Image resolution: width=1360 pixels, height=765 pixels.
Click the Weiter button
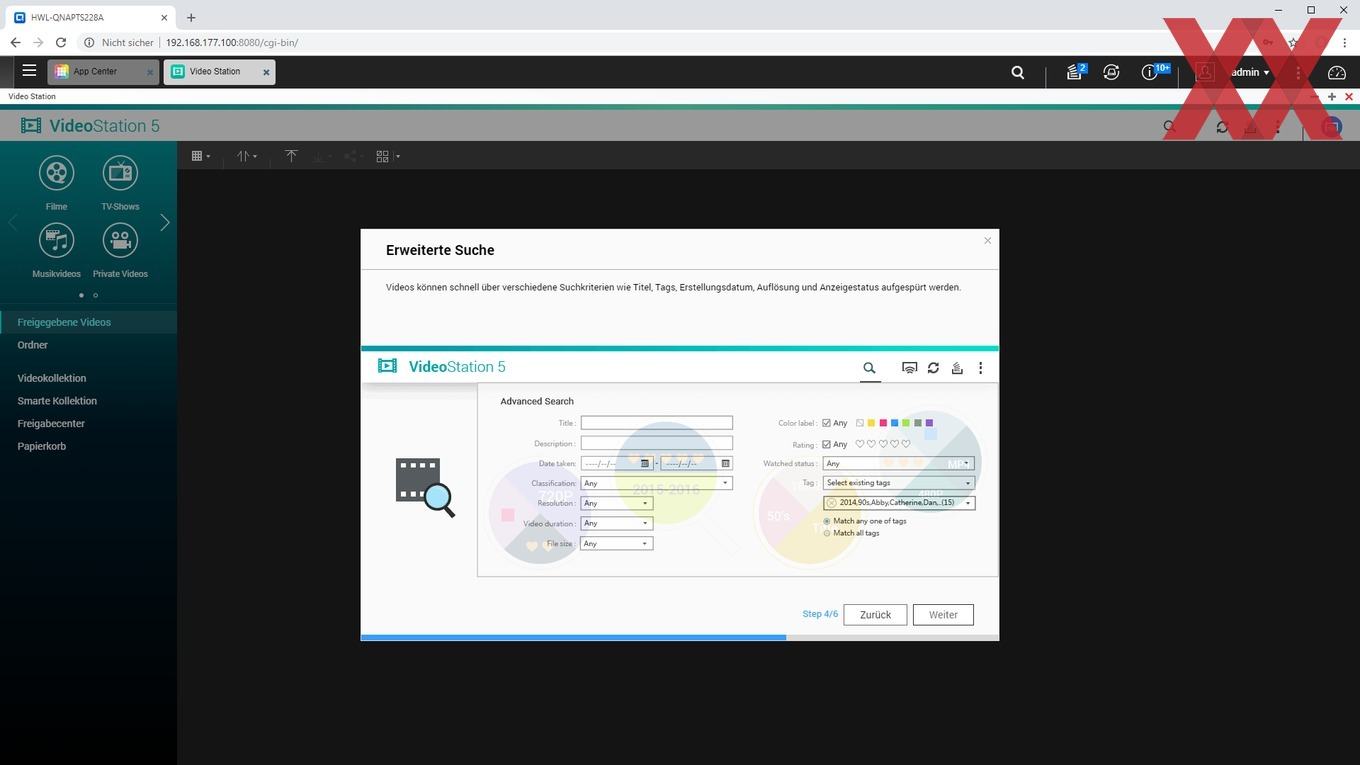point(943,615)
